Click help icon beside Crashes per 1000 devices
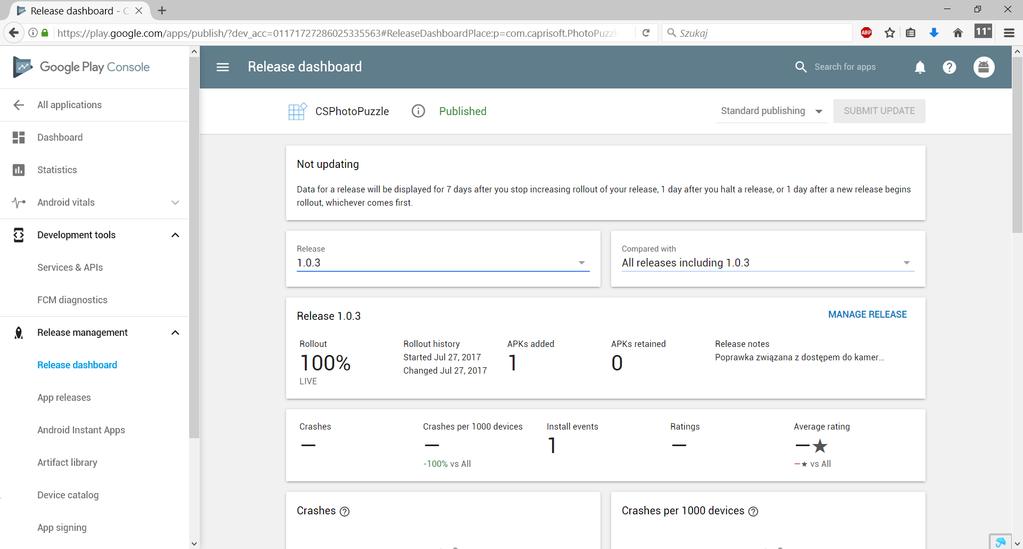The width and height of the screenshot is (1023, 549). 753,512
